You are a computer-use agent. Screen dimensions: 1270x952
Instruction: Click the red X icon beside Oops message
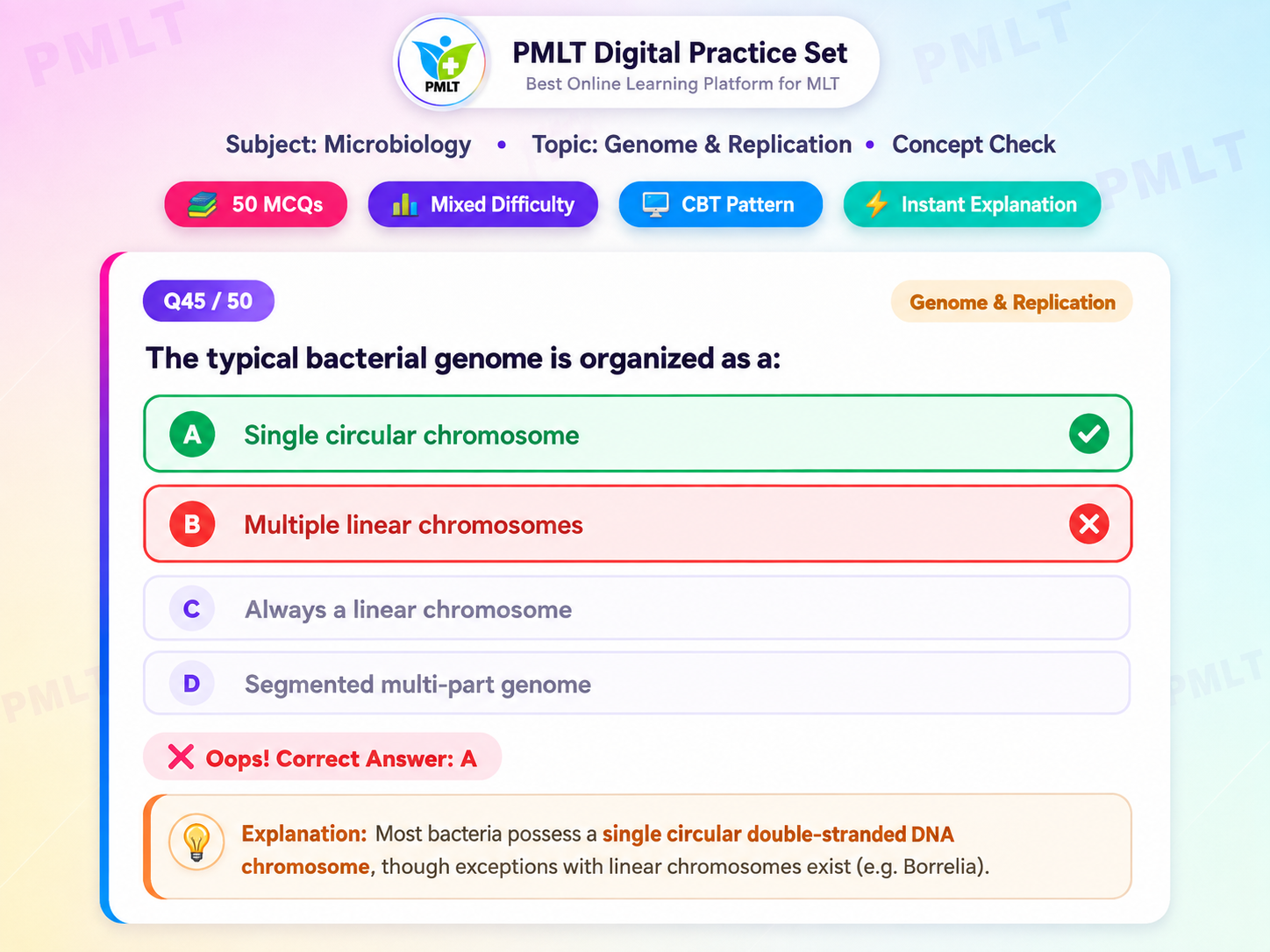[181, 757]
